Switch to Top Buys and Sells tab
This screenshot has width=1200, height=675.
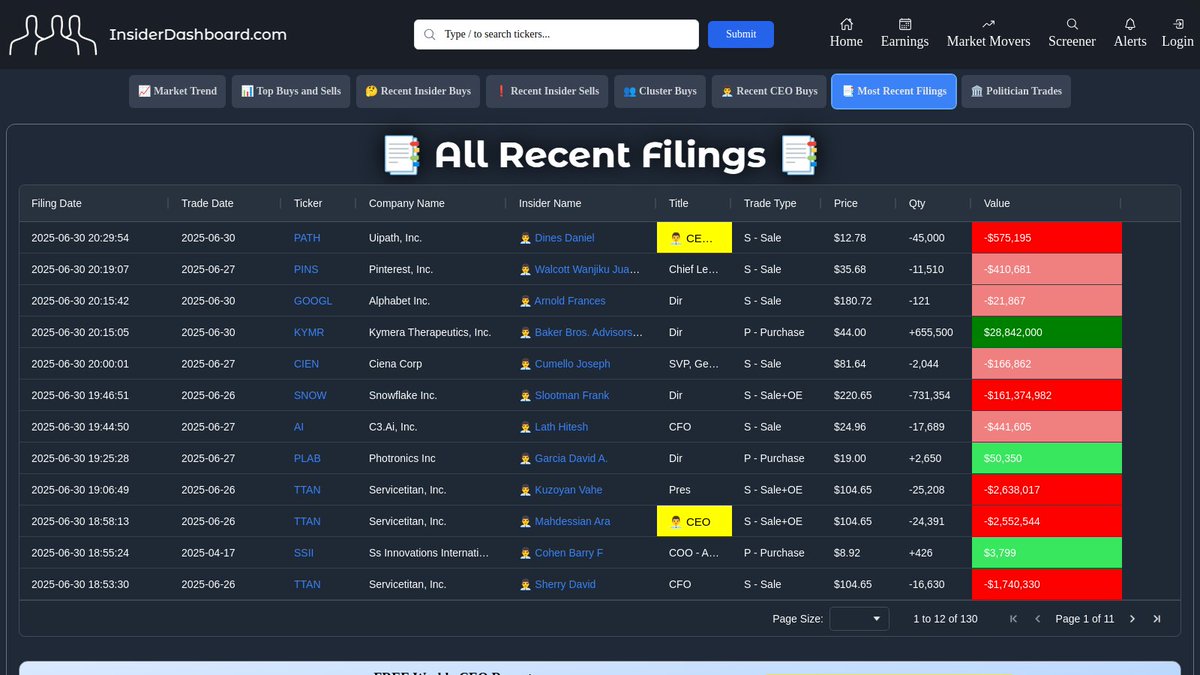(x=291, y=91)
